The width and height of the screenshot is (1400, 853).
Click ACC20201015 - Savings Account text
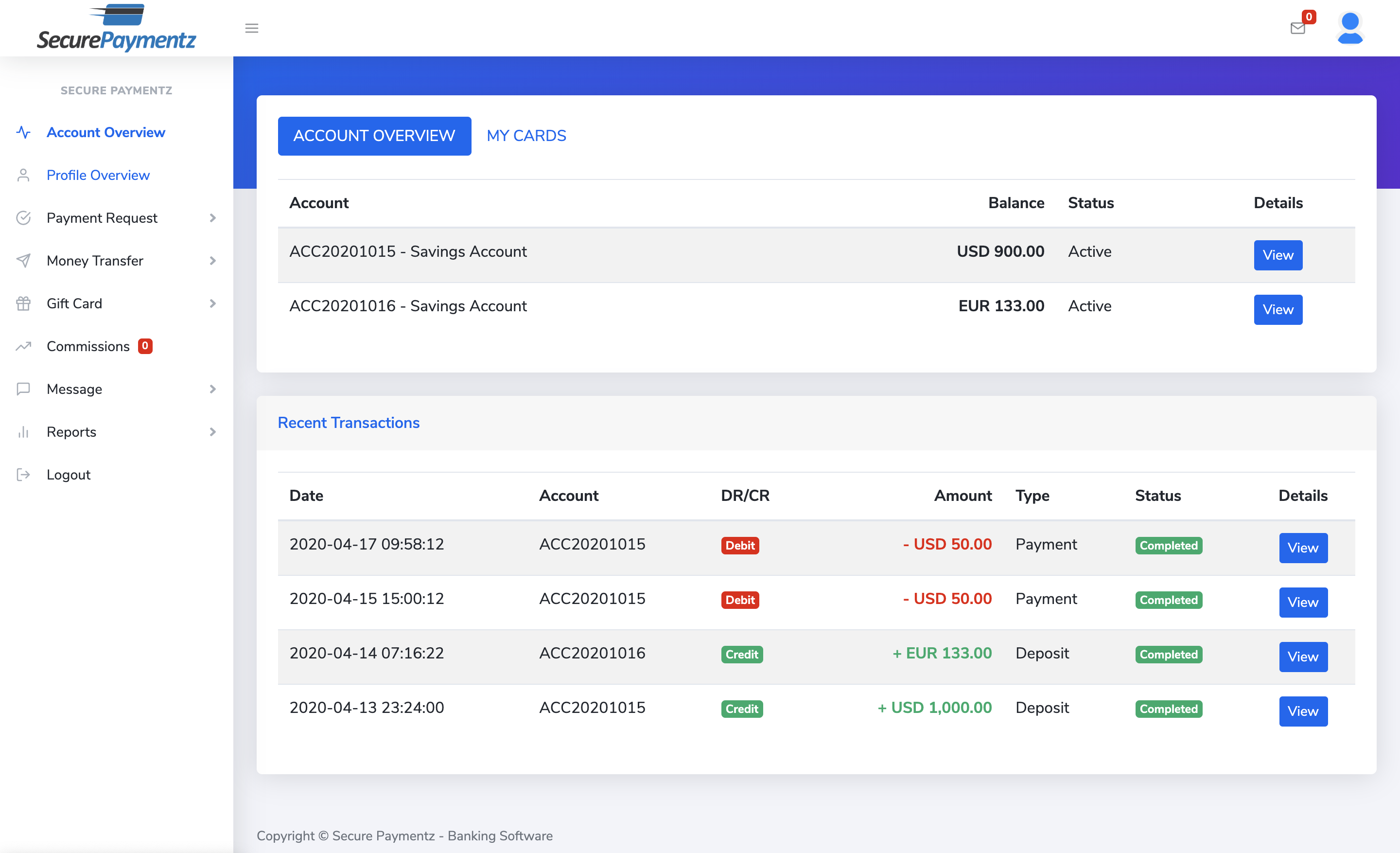click(x=408, y=252)
